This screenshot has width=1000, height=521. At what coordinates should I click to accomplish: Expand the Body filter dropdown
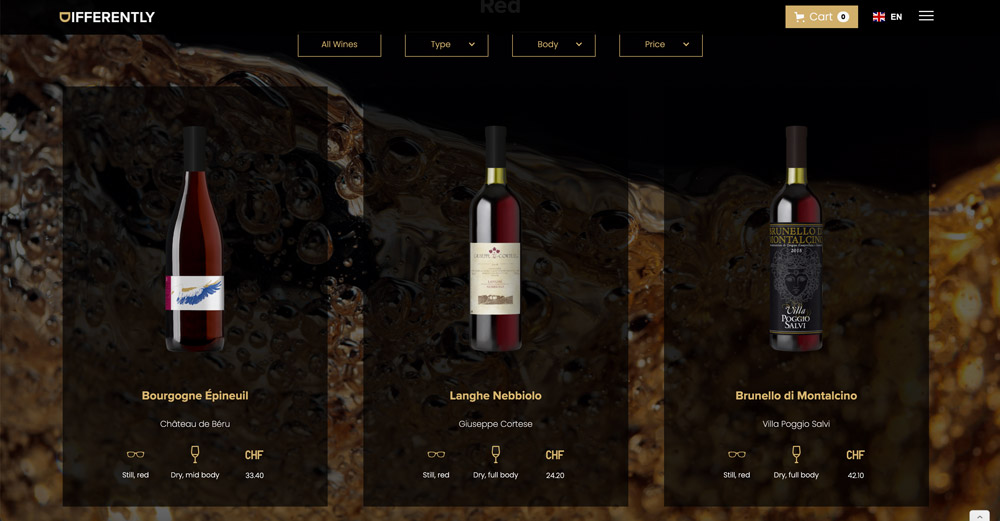(x=554, y=45)
